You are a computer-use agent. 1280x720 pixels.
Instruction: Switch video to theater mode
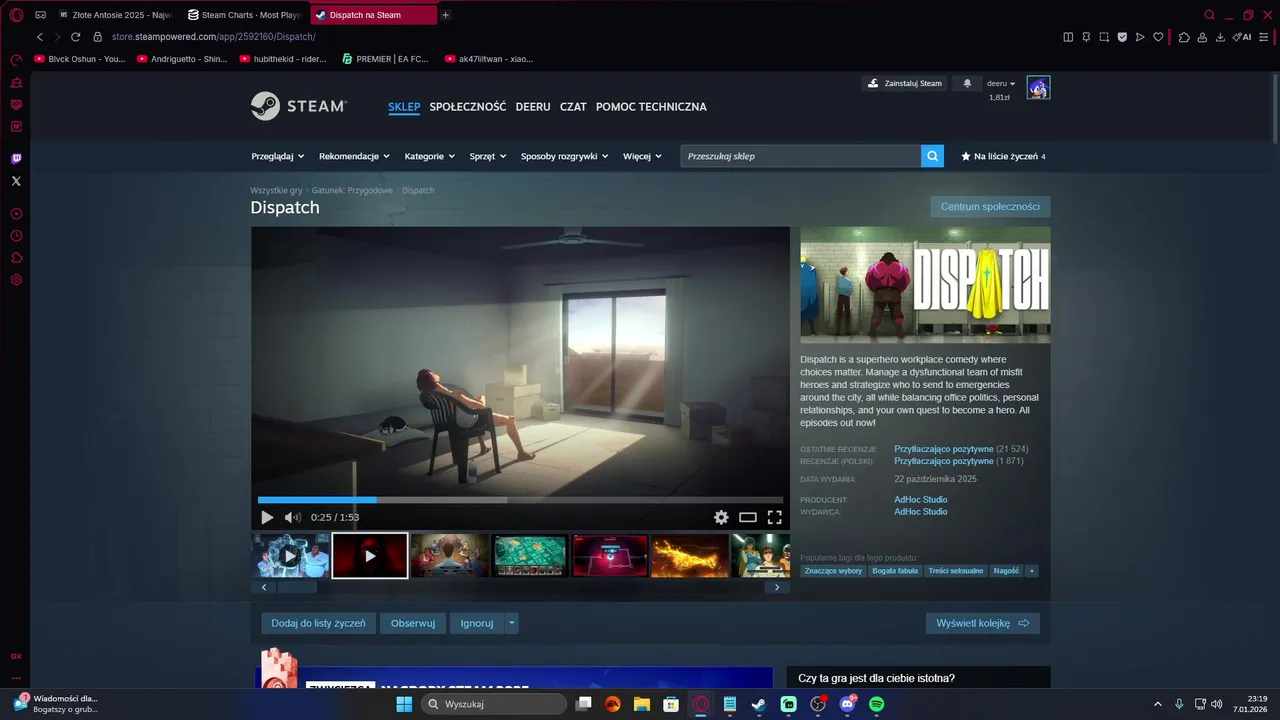click(748, 517)
